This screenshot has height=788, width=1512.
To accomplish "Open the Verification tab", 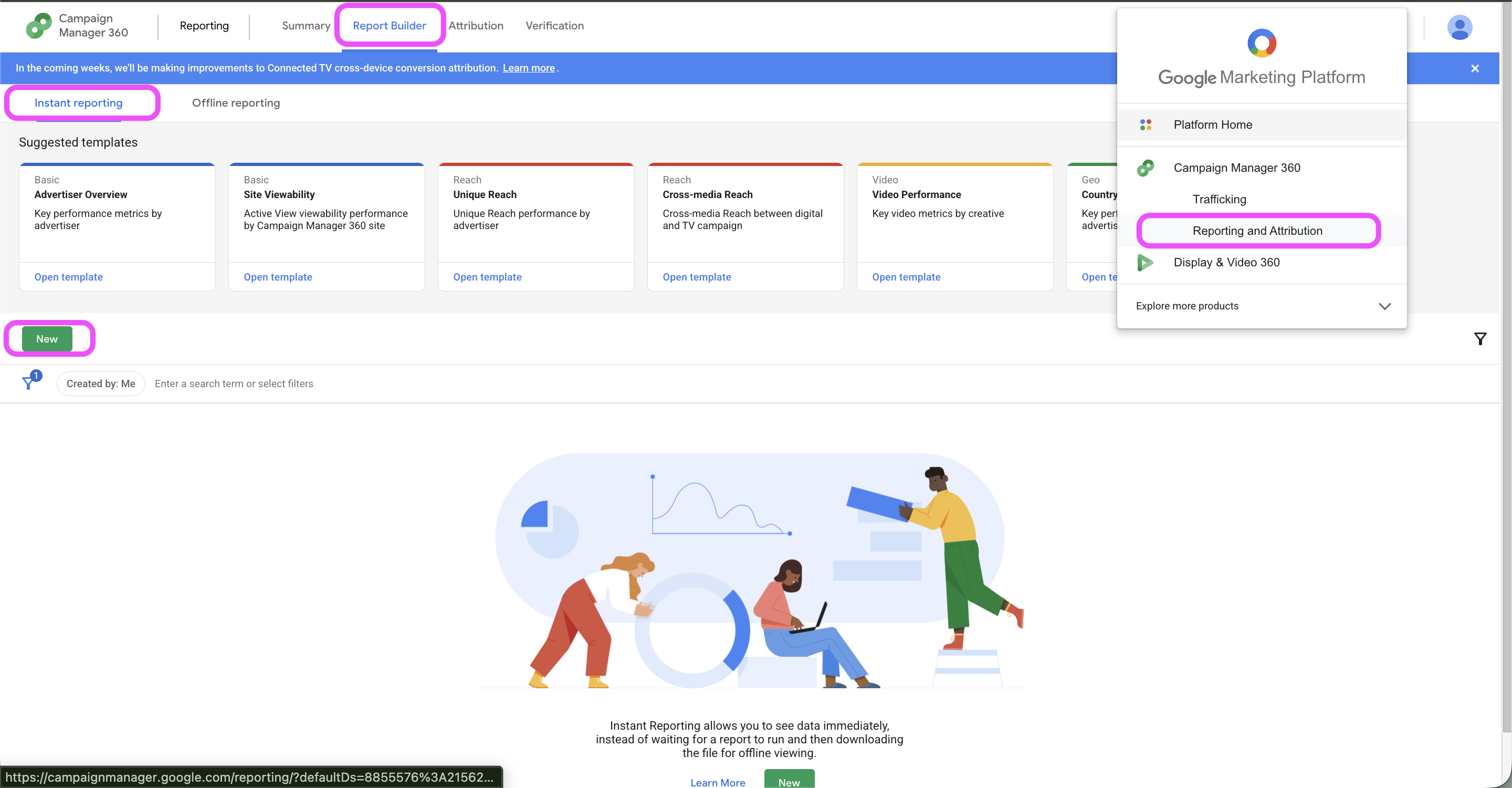I will (x=554, y=26).
